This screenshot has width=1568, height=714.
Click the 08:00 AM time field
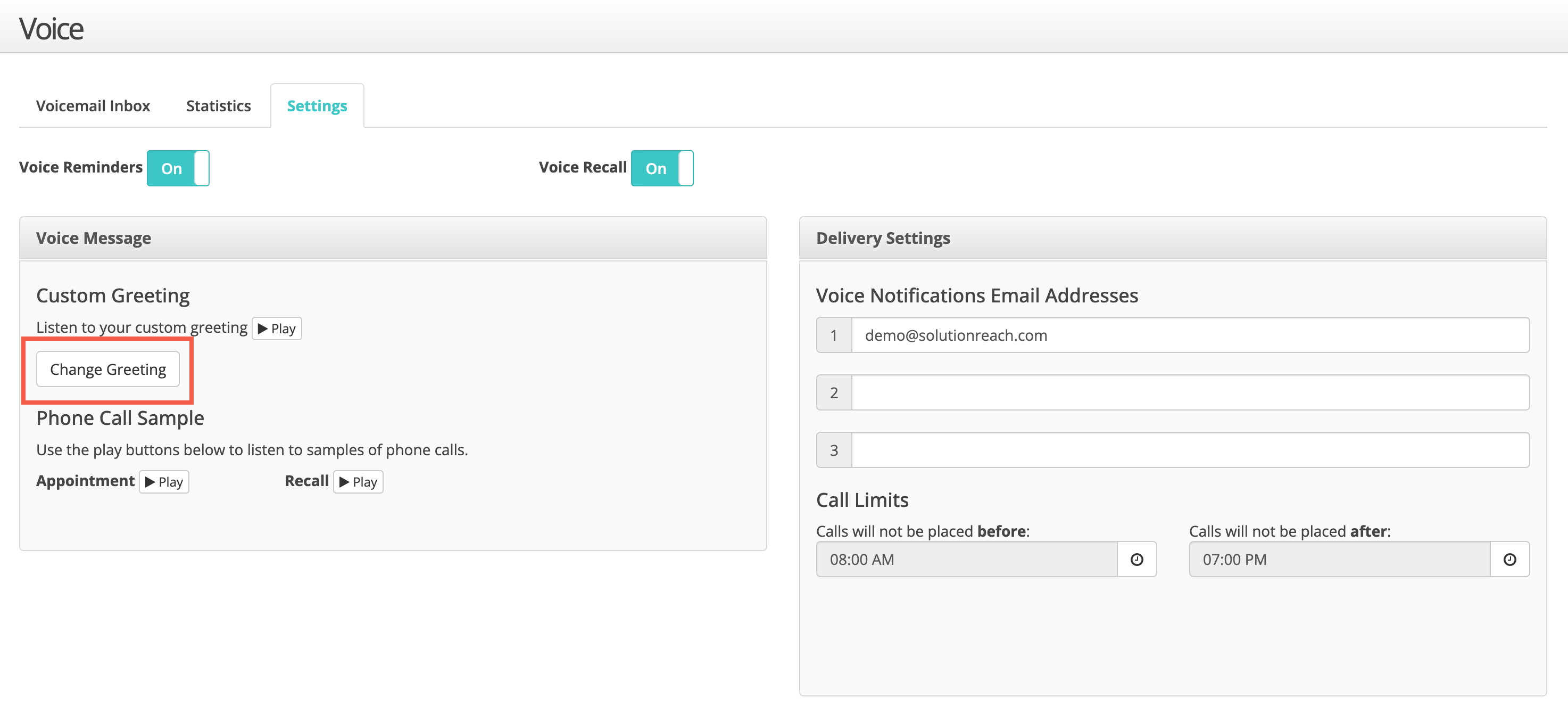pyautogui.click(x=967, y=559)
